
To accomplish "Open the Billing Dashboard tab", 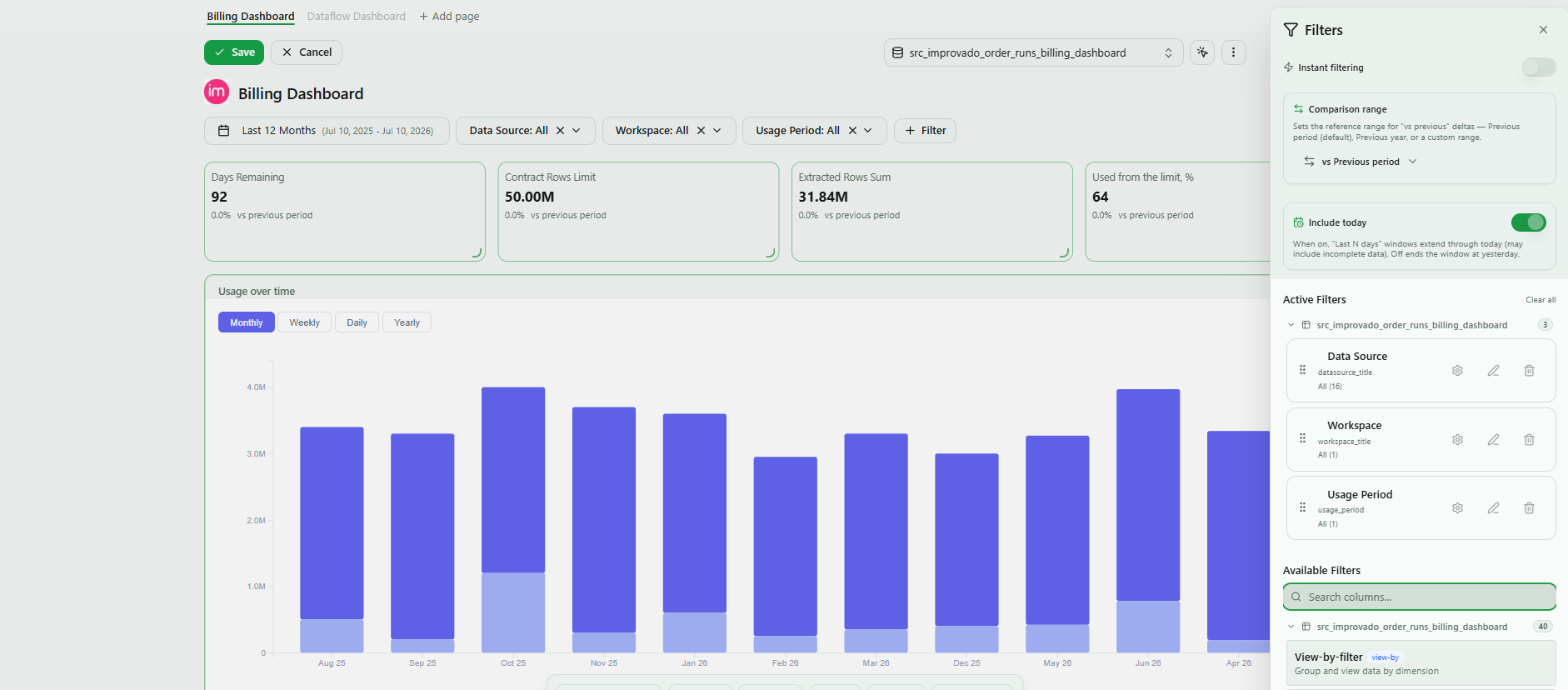I will click(251, 16).
